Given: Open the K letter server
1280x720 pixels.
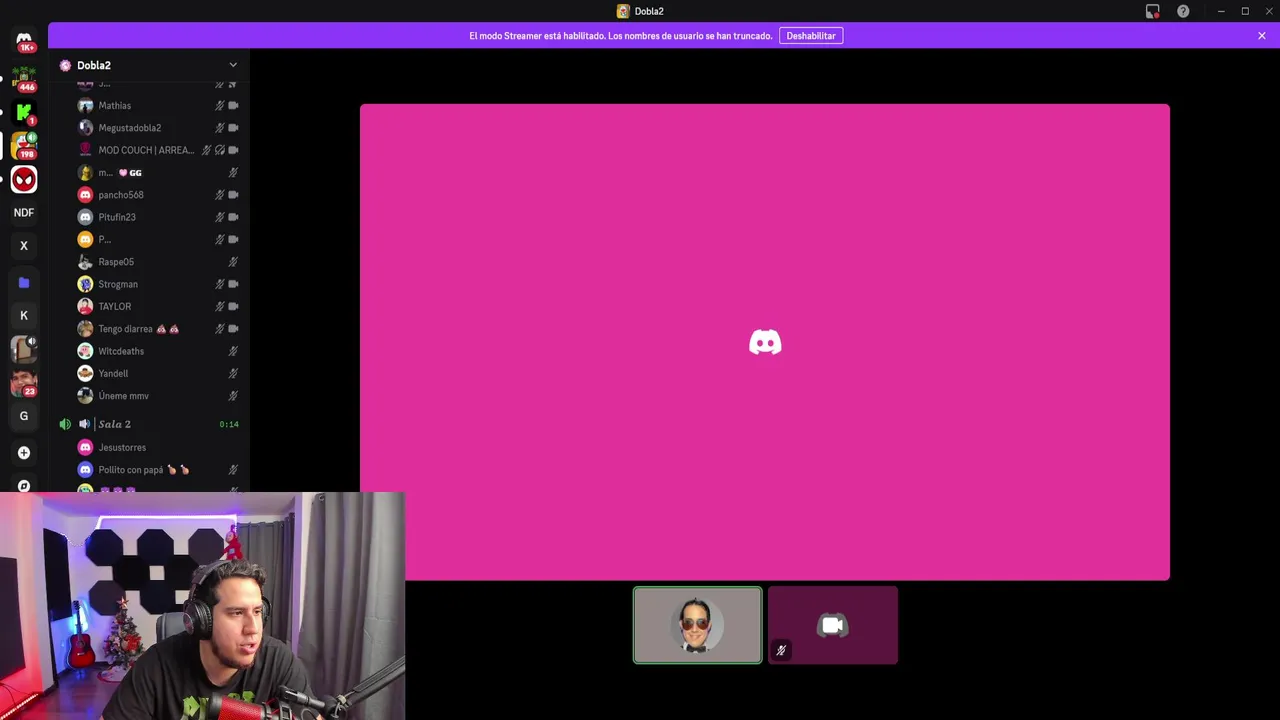Looking at the screenshot, I should [24, 316].
